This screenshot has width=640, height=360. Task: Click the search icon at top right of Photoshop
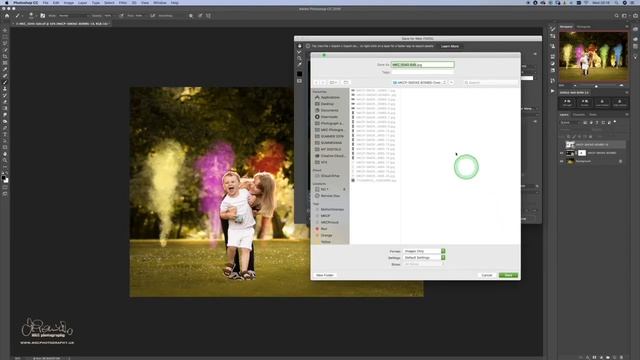(x=616, y=16)
